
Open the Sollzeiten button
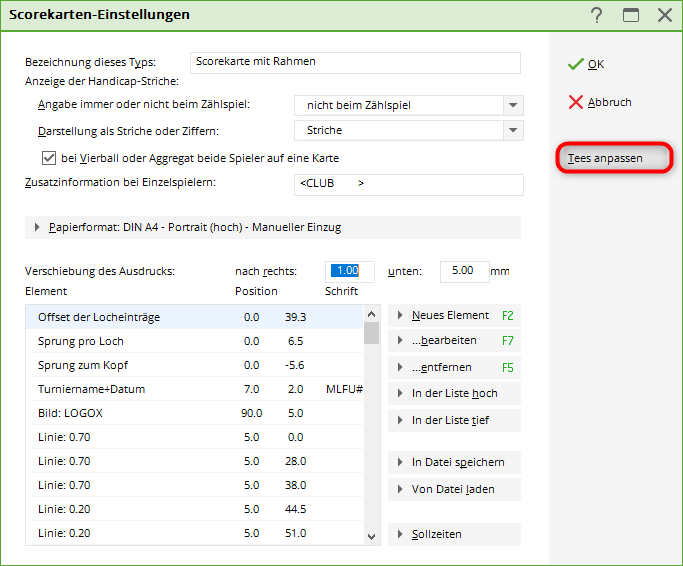tap(453, 534)
